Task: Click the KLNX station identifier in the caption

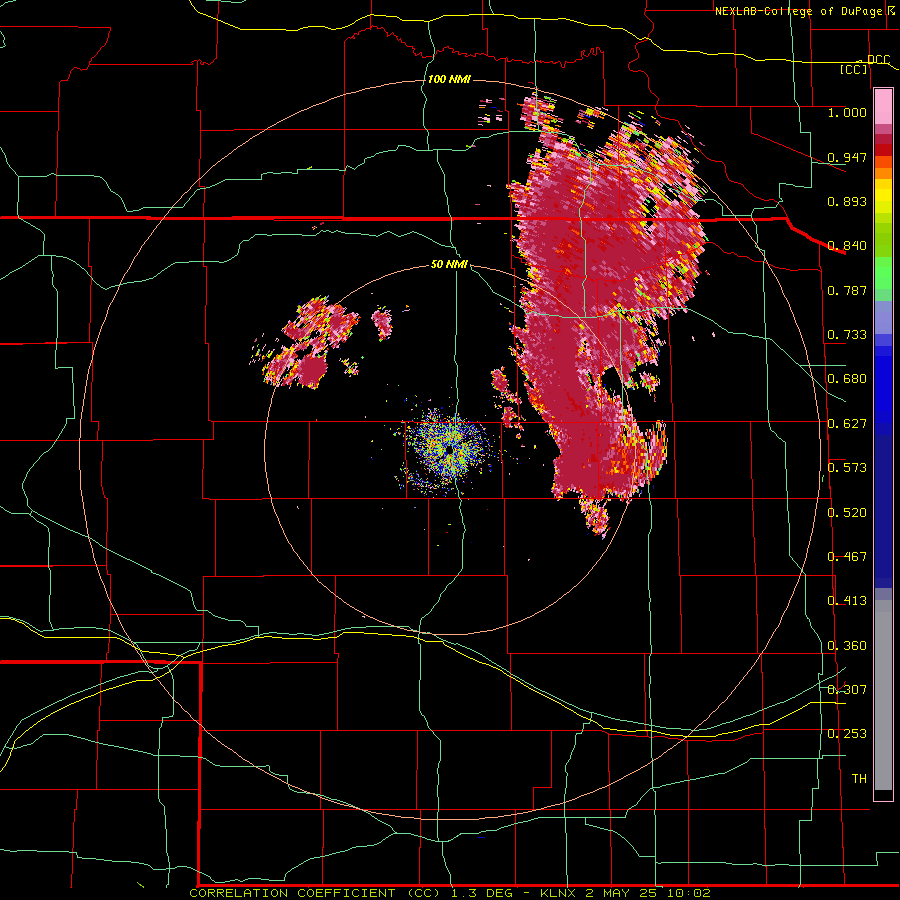Action: click(560, 893)
